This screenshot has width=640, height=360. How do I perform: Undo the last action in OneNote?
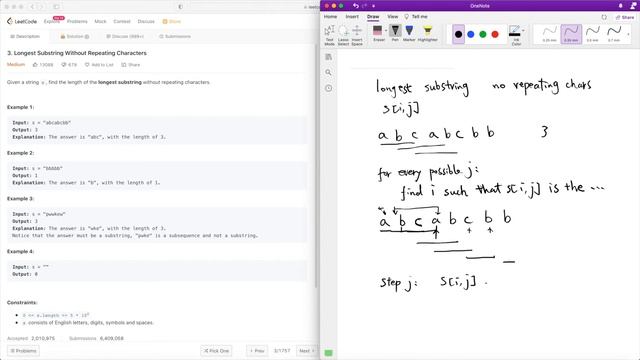point(356,6)
